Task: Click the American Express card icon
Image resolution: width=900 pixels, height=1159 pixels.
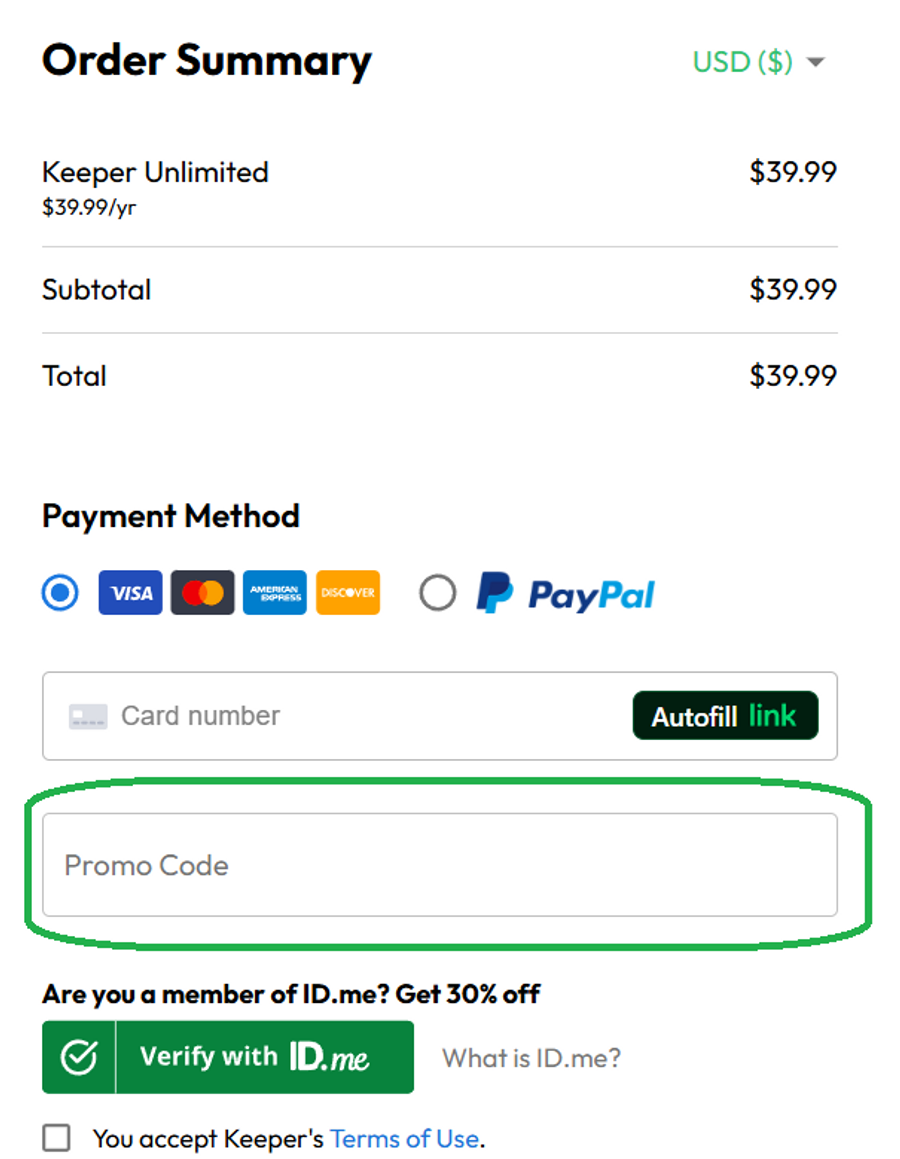Action: (275, 593)
